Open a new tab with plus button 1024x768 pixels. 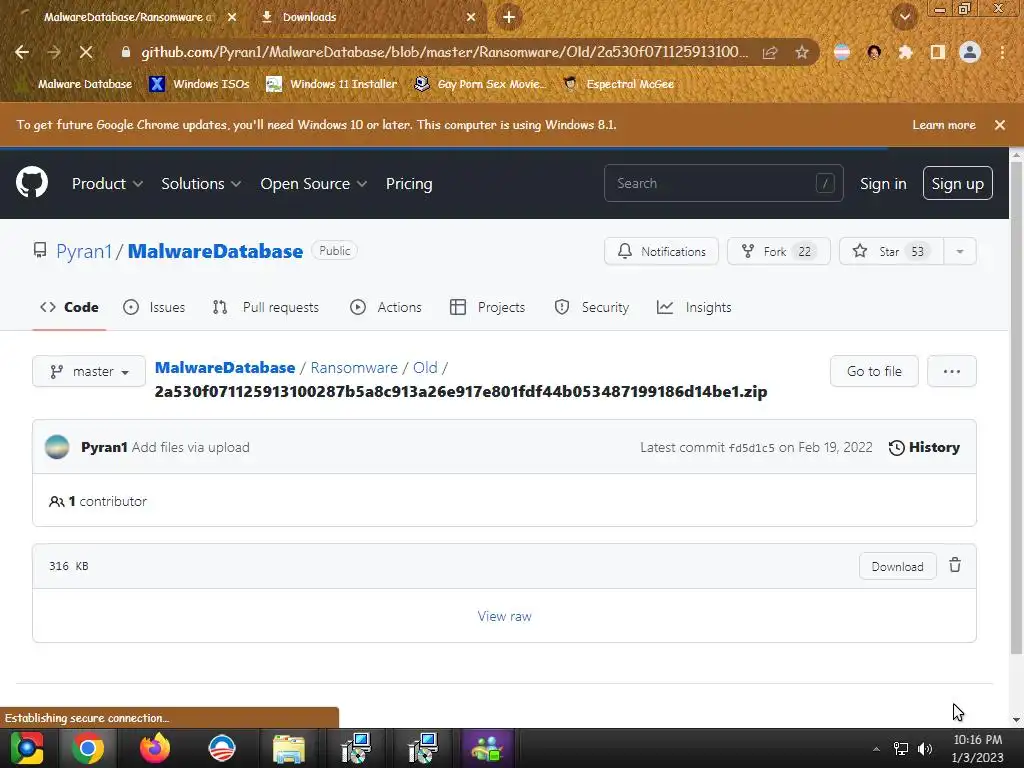pos(509,17)
